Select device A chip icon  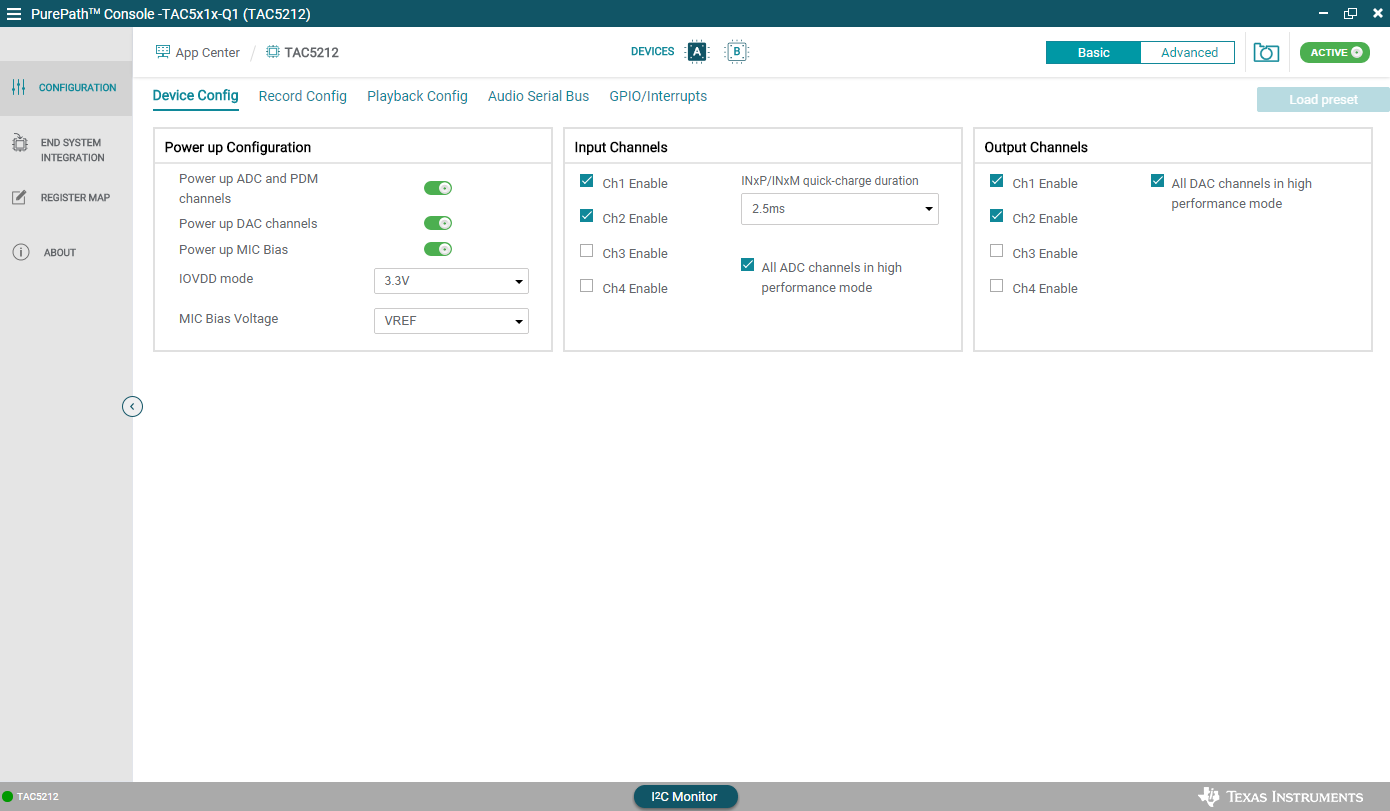point(697,52)
